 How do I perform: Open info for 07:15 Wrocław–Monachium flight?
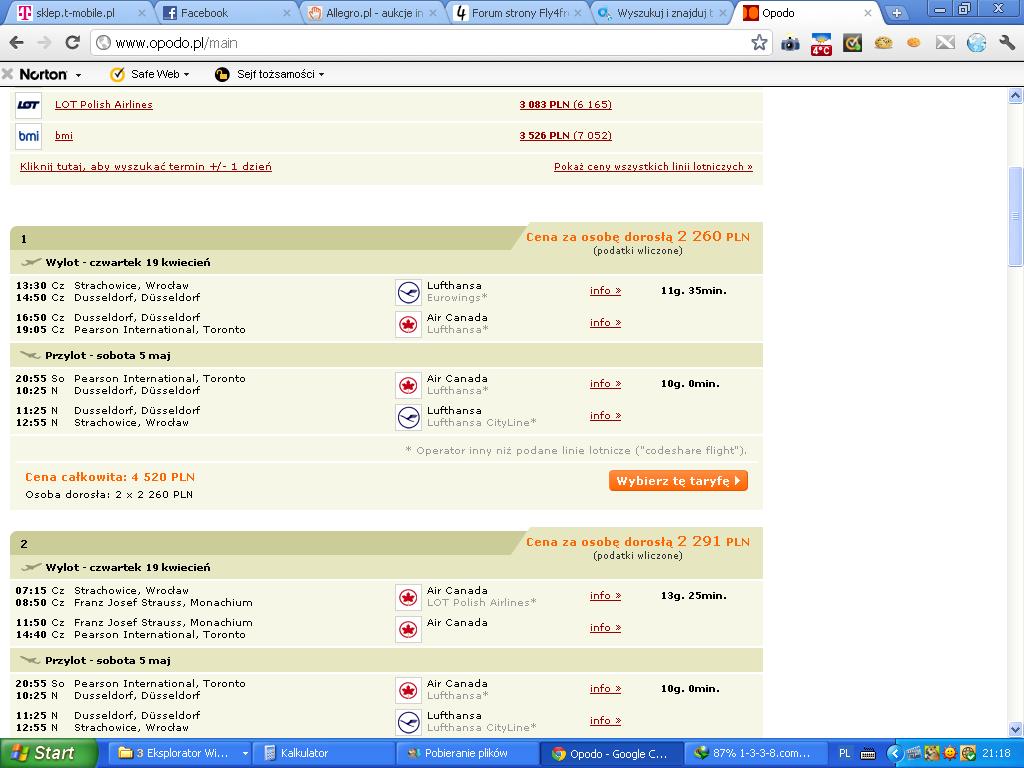click(605, 596)
